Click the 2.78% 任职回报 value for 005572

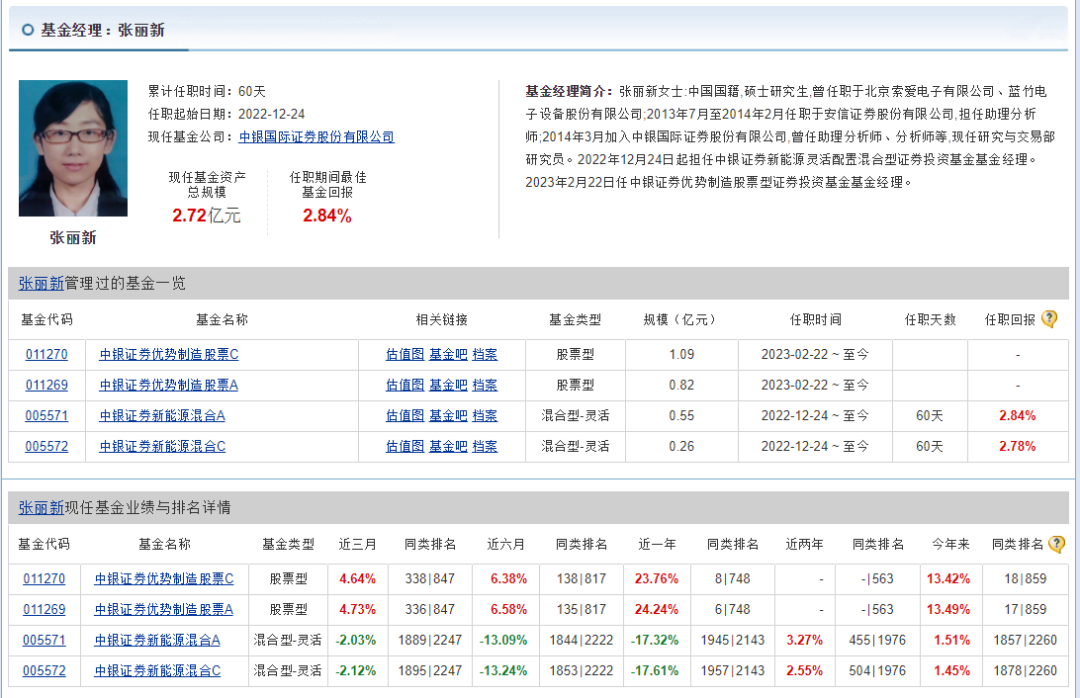[x=1017, y=446]
